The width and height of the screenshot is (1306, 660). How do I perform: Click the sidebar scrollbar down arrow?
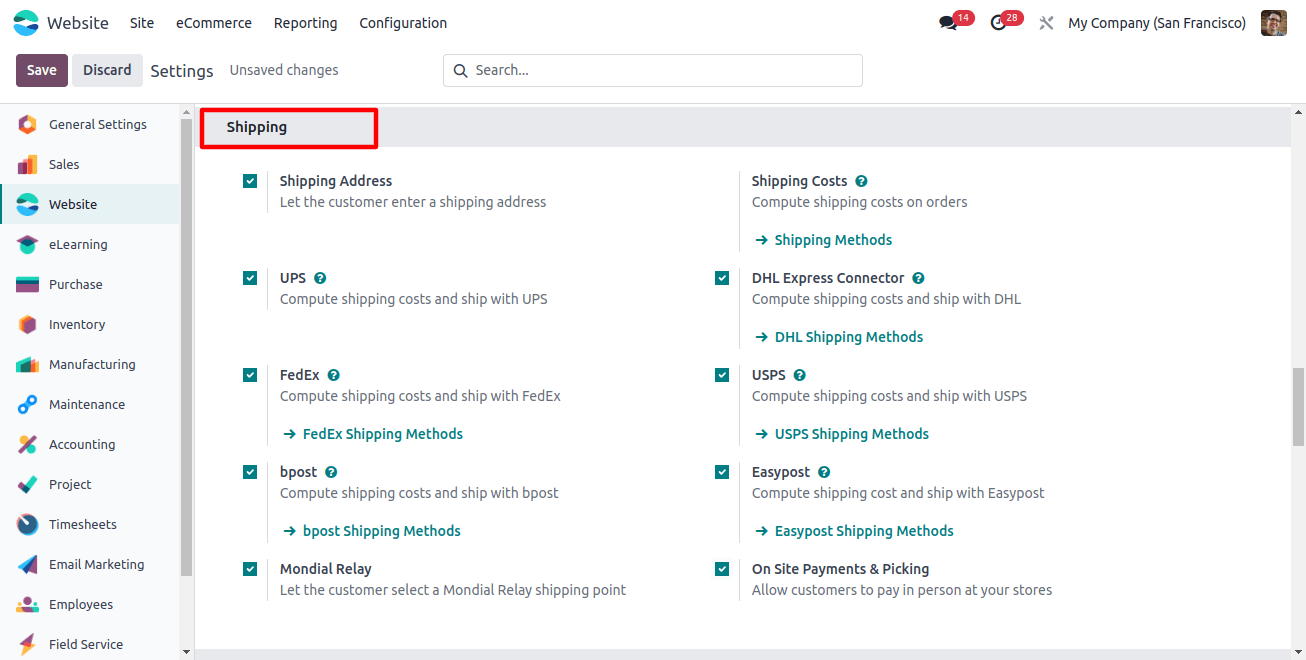[186, 652]
